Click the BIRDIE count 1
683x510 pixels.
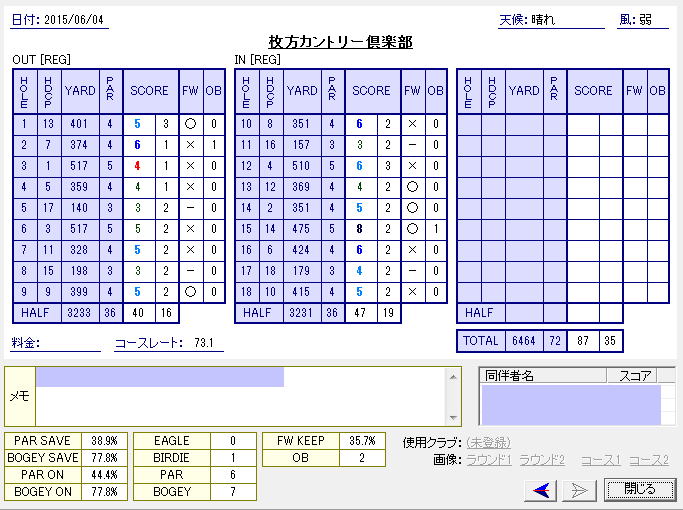pyautogui.click(x=233, y=458)
